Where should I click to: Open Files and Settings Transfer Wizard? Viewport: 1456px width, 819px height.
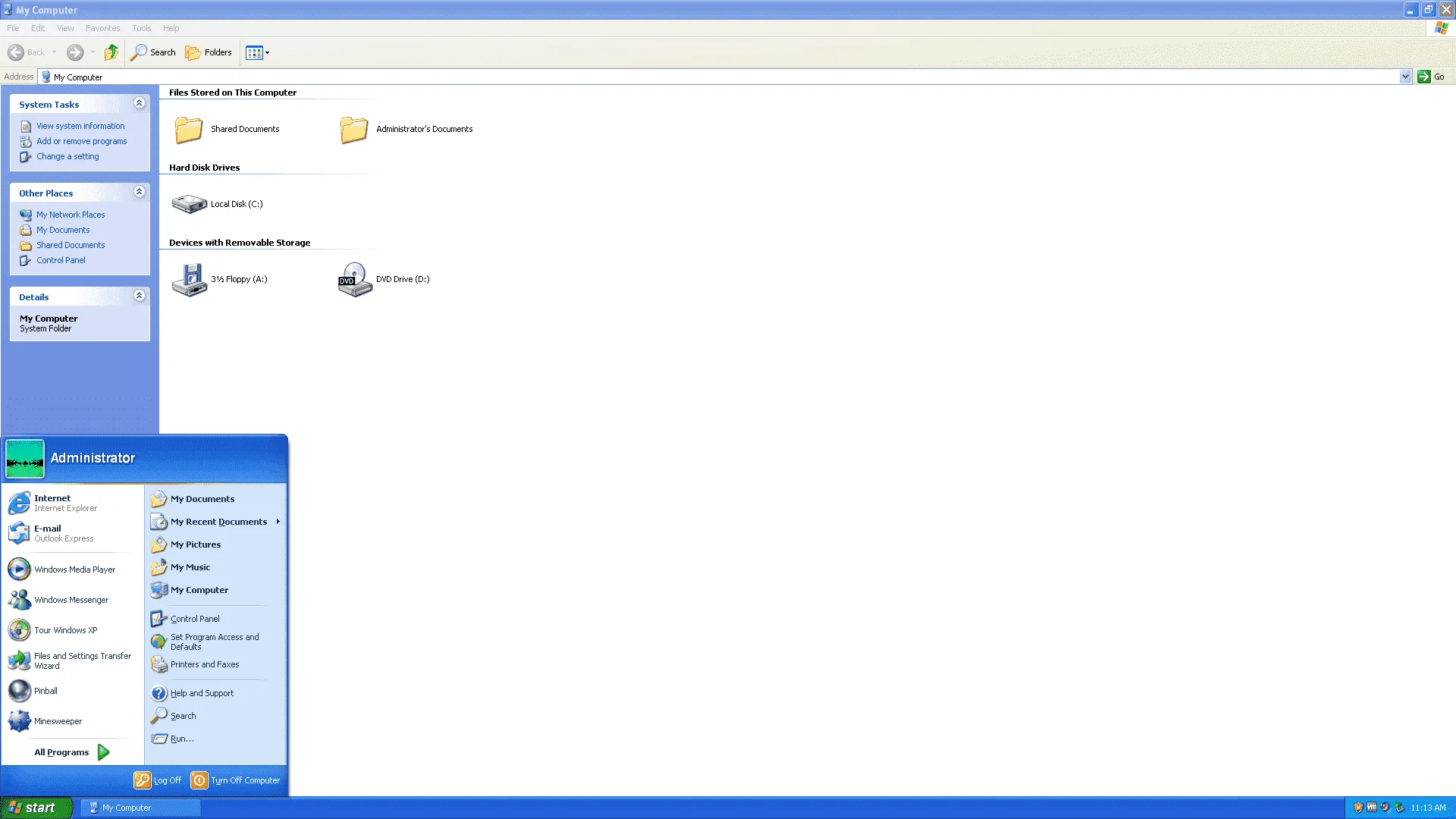(x=73, y=661)
